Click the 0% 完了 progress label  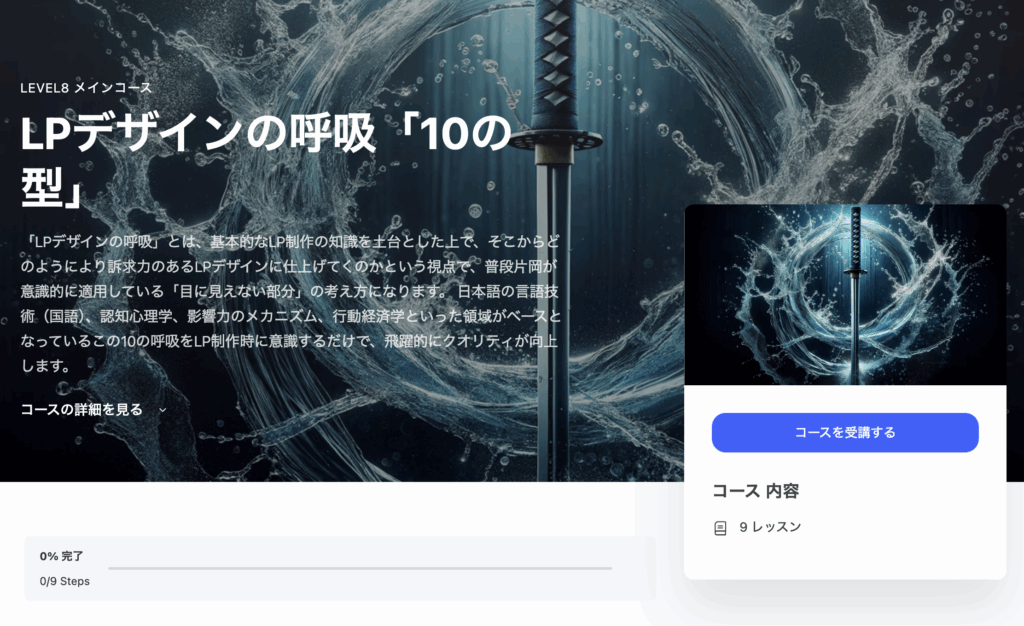click(61, 556)
